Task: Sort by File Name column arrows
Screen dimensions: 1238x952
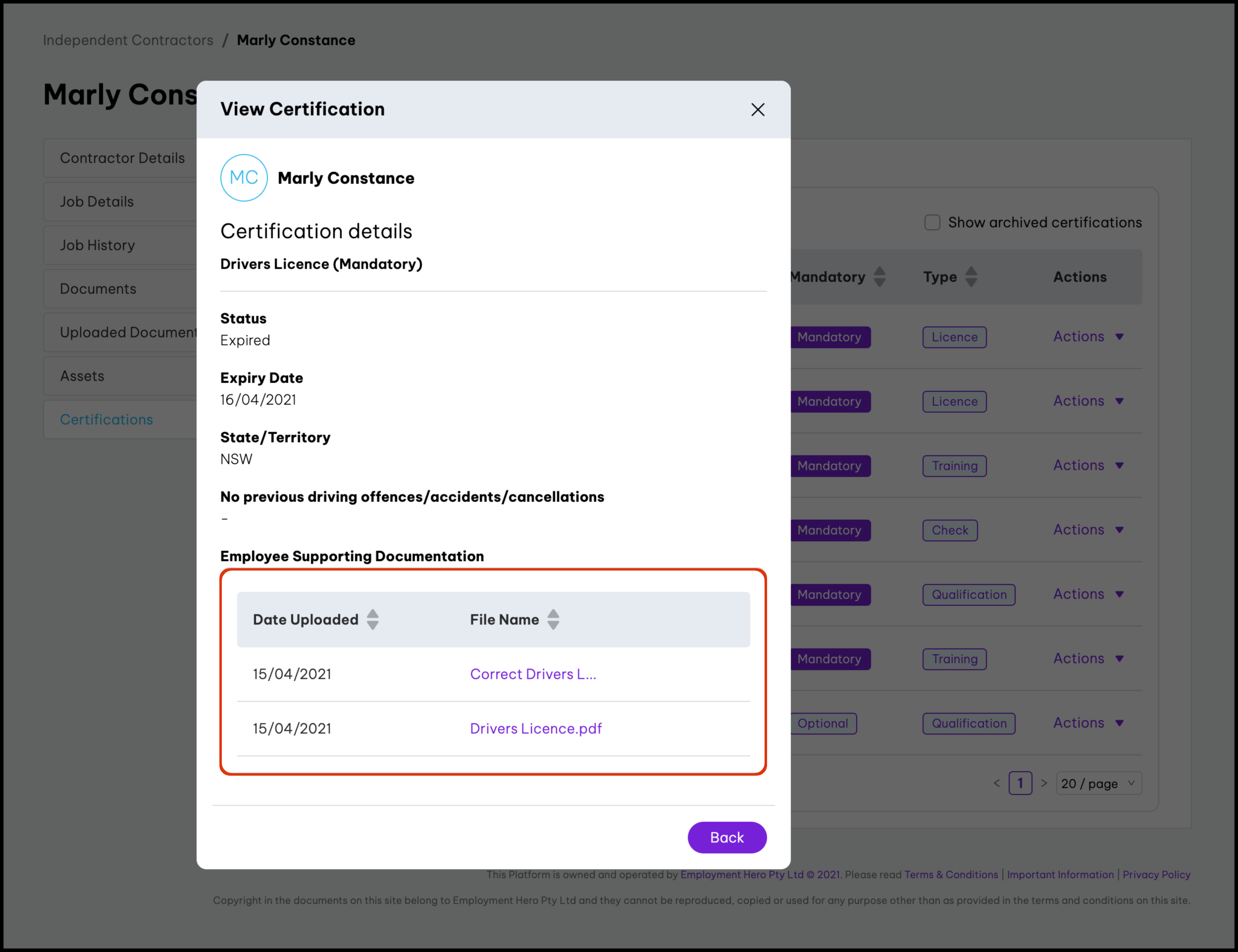Action: click(x=553, y=619)
